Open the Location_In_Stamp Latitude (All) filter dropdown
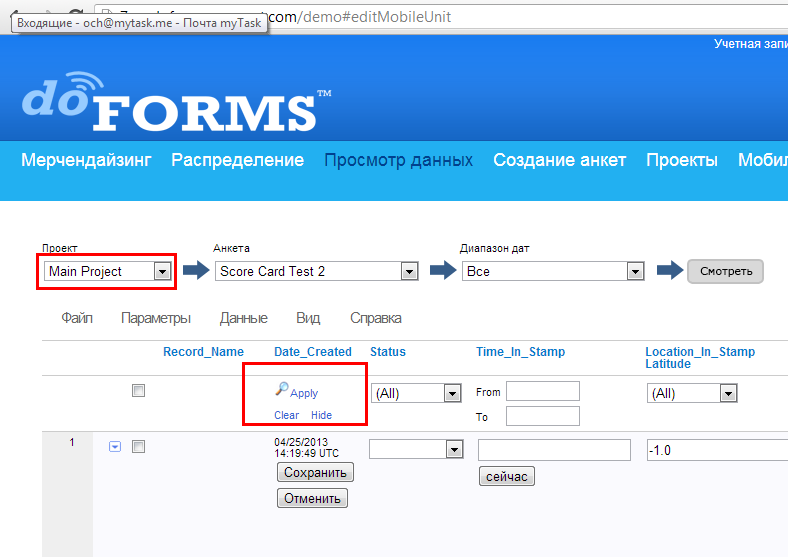 692,394
